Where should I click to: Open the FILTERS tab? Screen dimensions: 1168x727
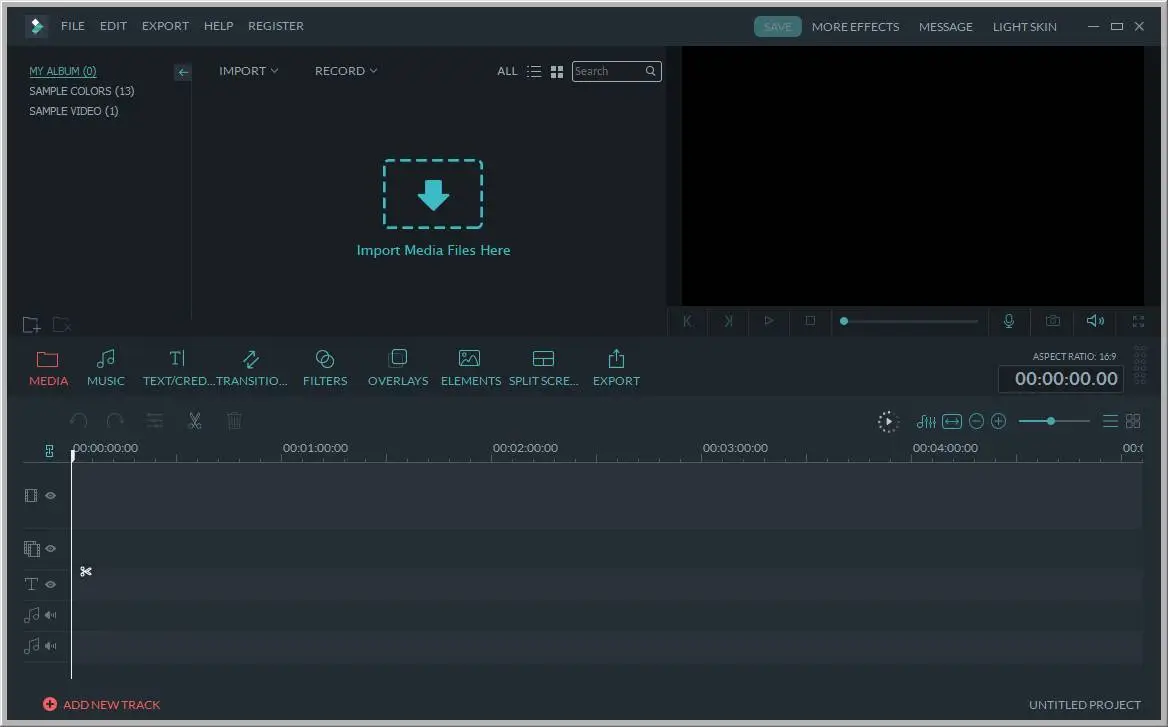pos(325,369)
